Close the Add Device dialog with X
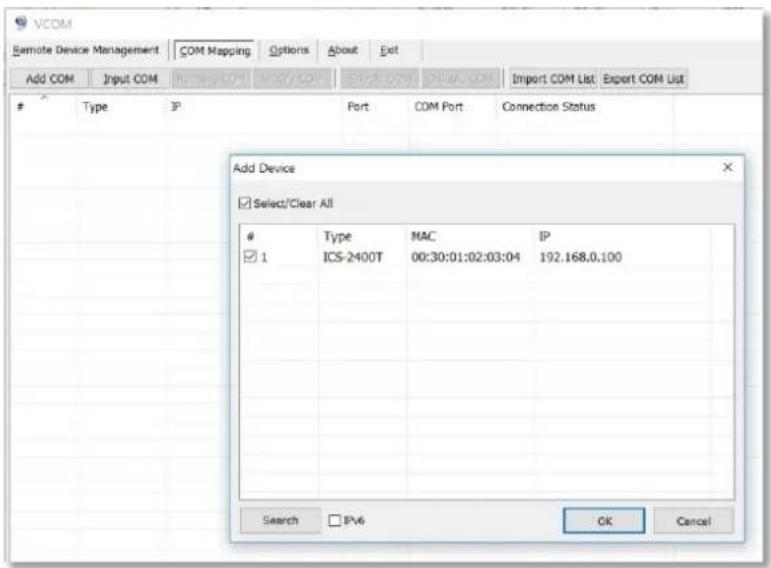 728,168
